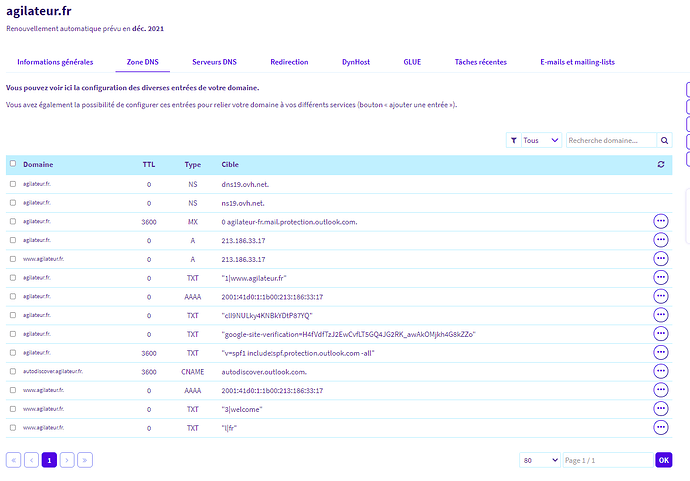Open actions menu for MX record row
The height and width of the screenshot is (481, 690).
click(661, 221)
